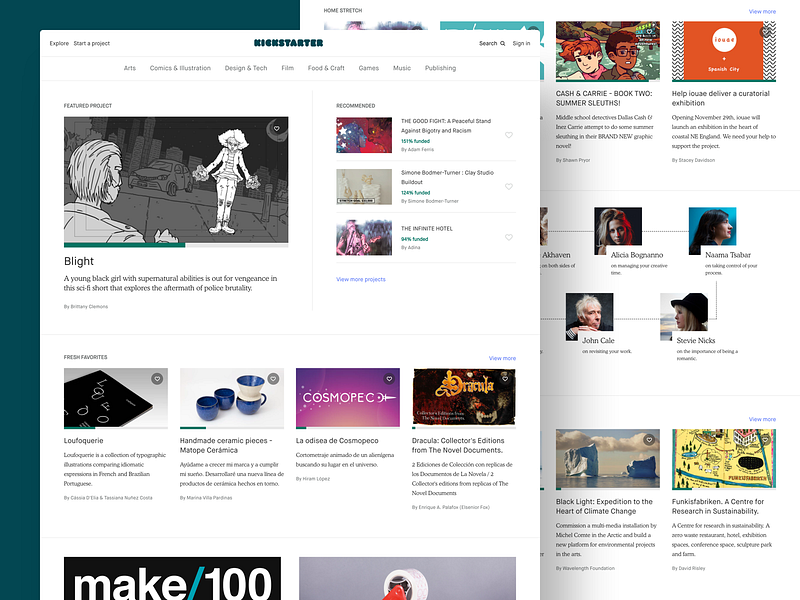Screen dimensions: 800x600
Task: Save Dracula Collector's Editions via heart icon
Action: [505, 379]
